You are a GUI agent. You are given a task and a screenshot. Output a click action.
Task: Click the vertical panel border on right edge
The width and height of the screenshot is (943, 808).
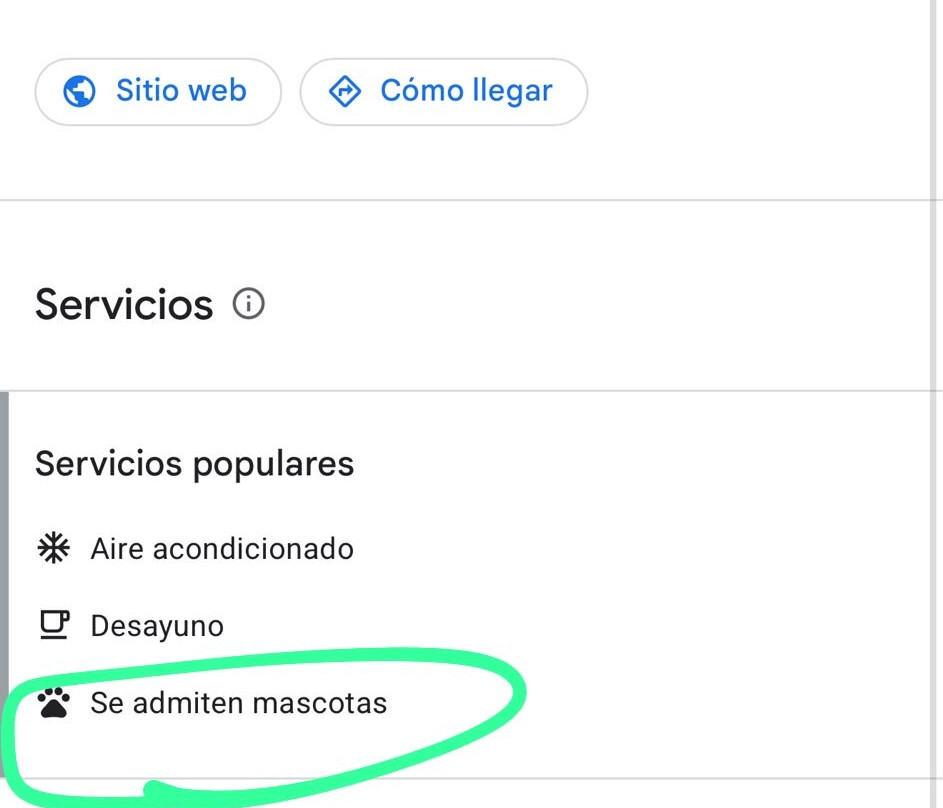coord(931,404)
